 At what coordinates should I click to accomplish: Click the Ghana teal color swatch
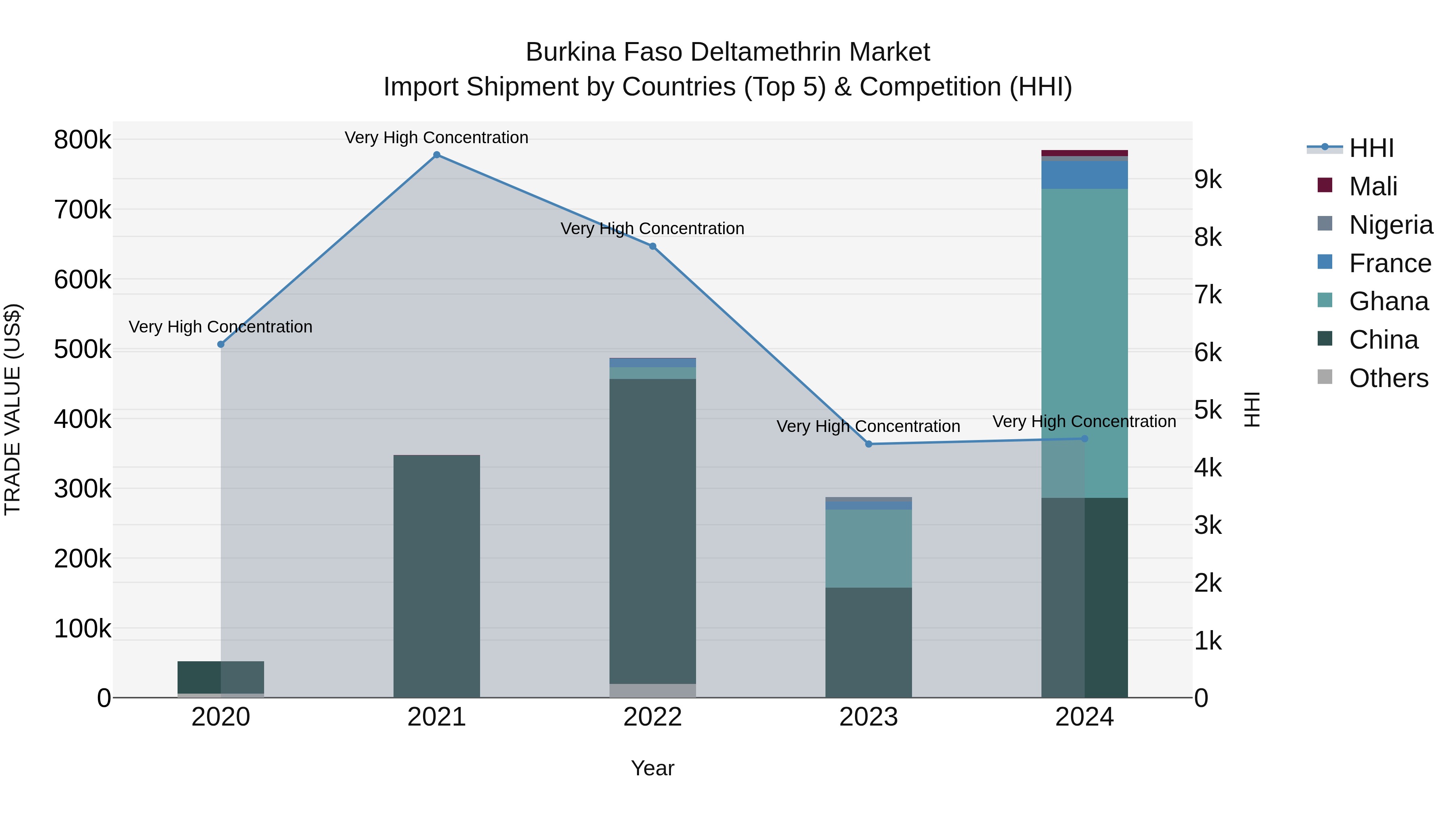point(1325,300)
